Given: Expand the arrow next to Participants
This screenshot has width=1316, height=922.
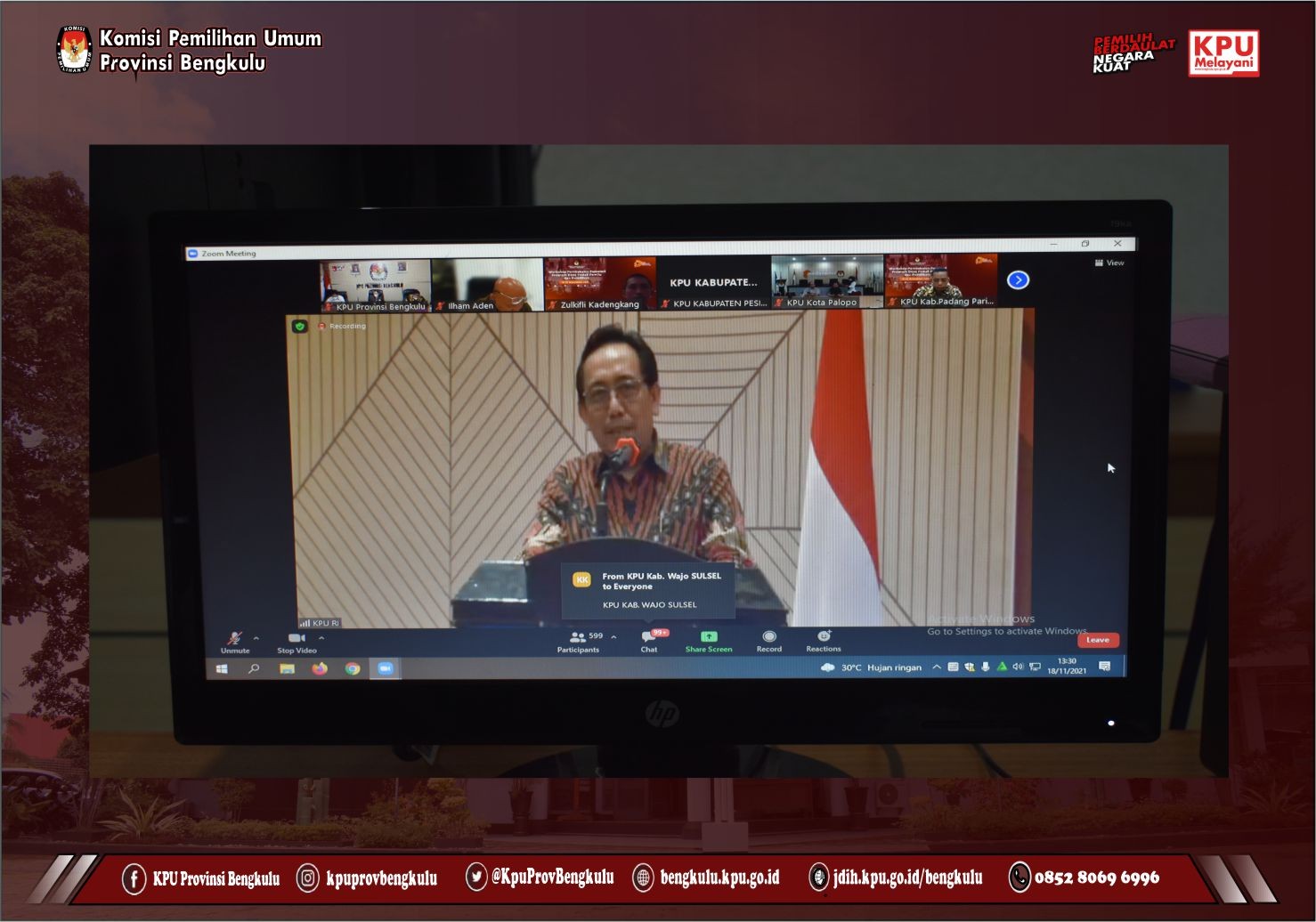Looking at the screenshot, I should pyautogui.click(x=613, y=637).
